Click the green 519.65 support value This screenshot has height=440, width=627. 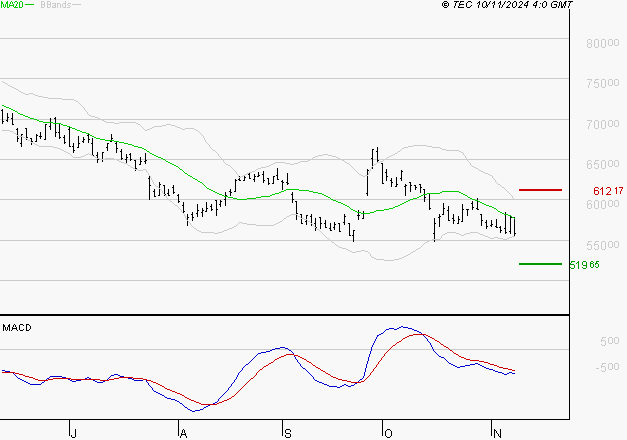pyautogui.click(x=584, y=265)
